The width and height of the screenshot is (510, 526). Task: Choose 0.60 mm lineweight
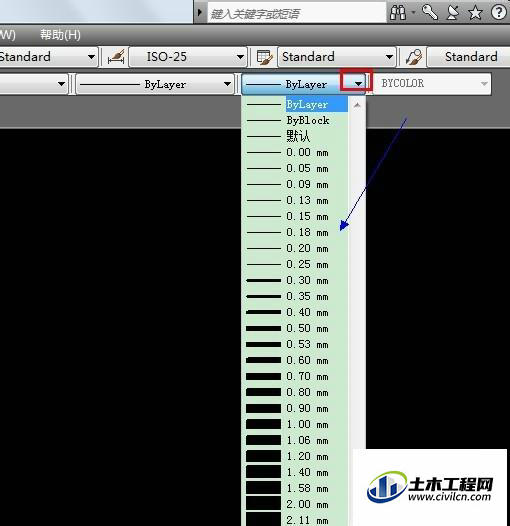[x=295, y=360]
